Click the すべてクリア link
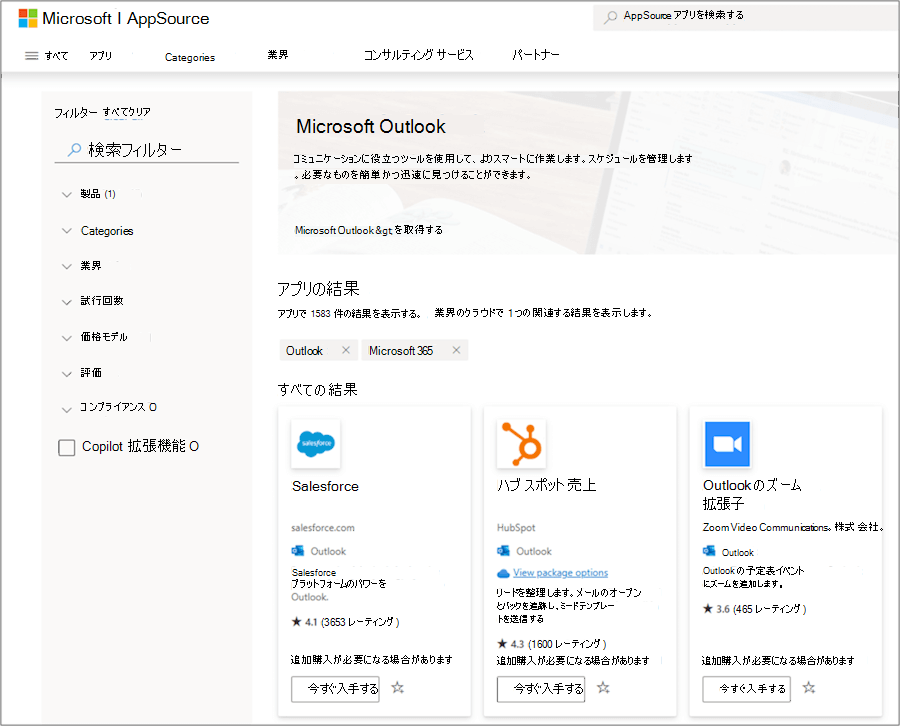Image resolution: width=900 pixels, height=726 pixels. pyautogui.click(x=127, y=112)
